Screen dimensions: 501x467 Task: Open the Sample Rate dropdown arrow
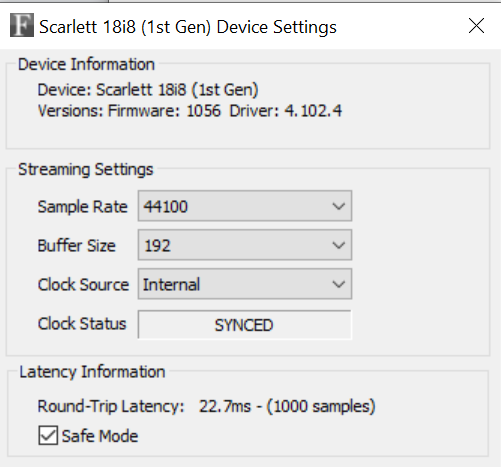coord(339,206)
